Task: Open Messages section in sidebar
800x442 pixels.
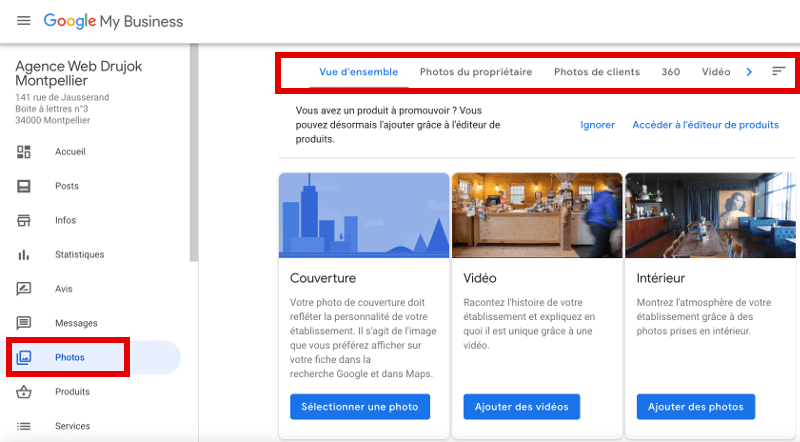Action: click(76, 323)
